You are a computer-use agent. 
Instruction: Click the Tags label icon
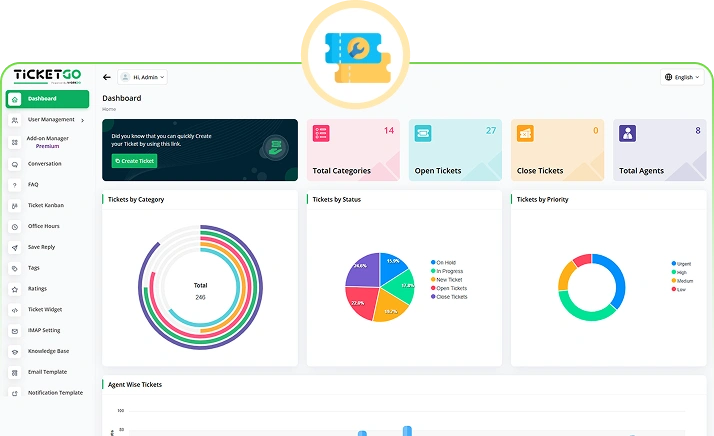point(15,268)
